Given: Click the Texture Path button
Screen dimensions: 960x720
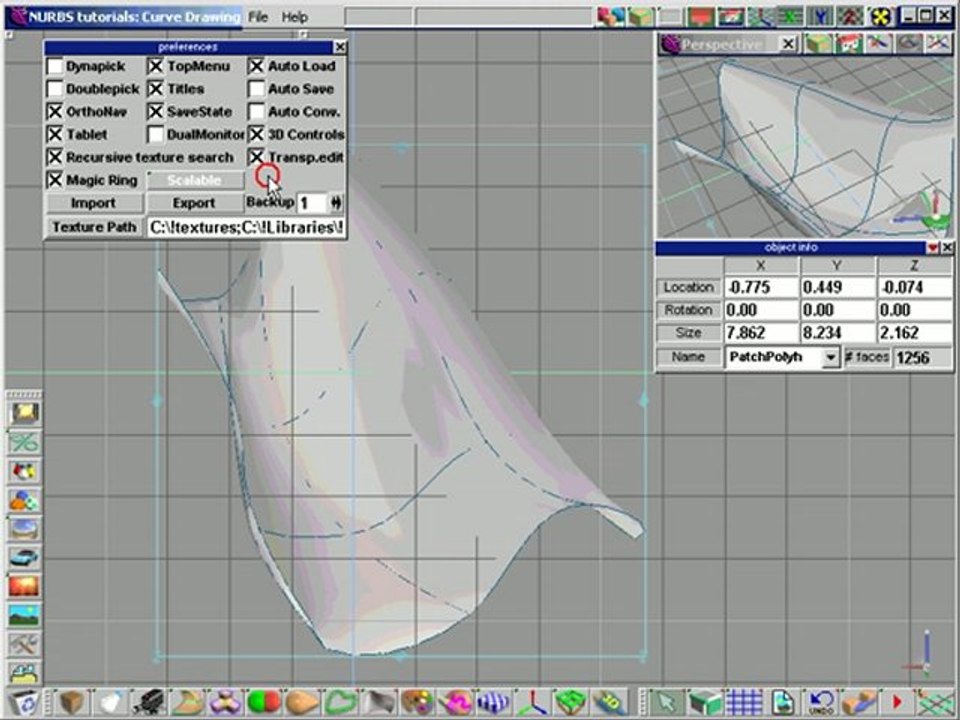Looking at the screenshot, I should point(94,227).
